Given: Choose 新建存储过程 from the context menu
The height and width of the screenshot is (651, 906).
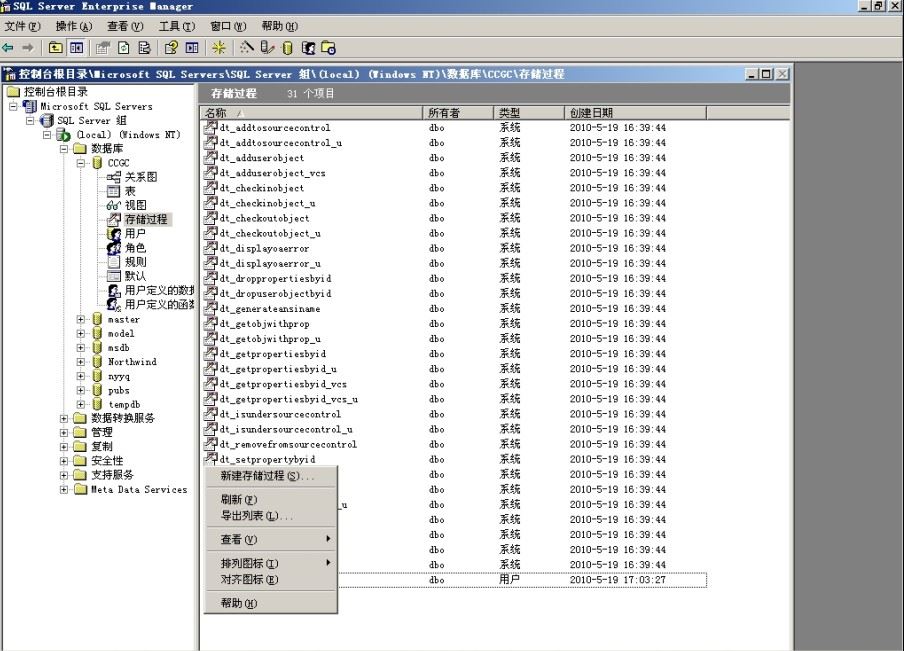Looking at the screenshot, I should (270, 476).
